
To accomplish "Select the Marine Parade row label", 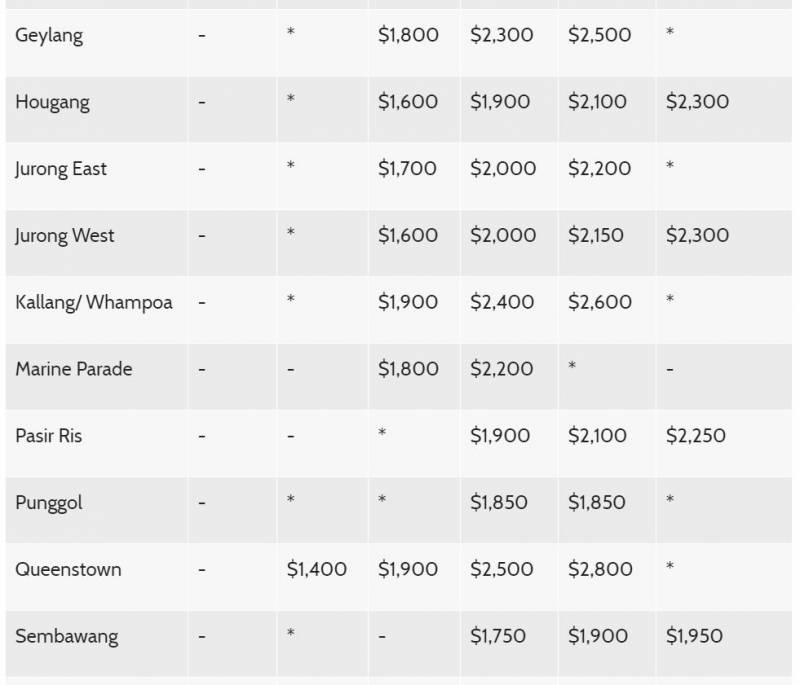I will [74, 369].
